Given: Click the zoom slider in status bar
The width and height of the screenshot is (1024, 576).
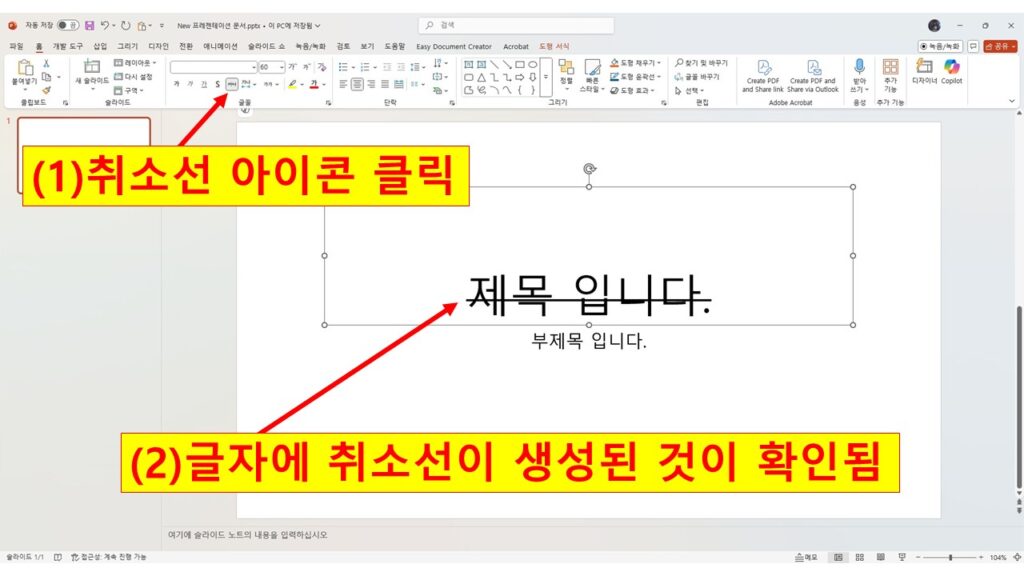Looking at the screenshot, I should pos(949,557).
